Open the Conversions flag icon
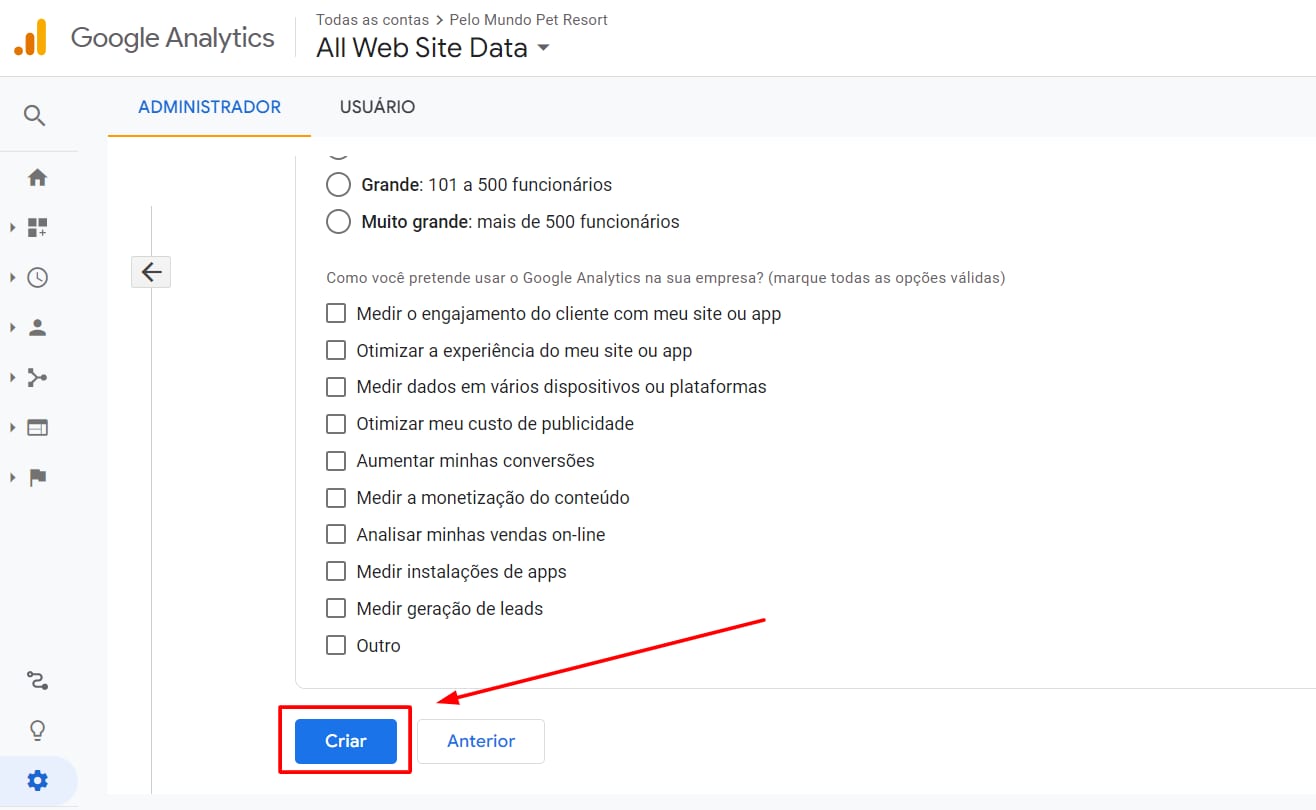This screenshot has height=810, width=1316. 37,478
